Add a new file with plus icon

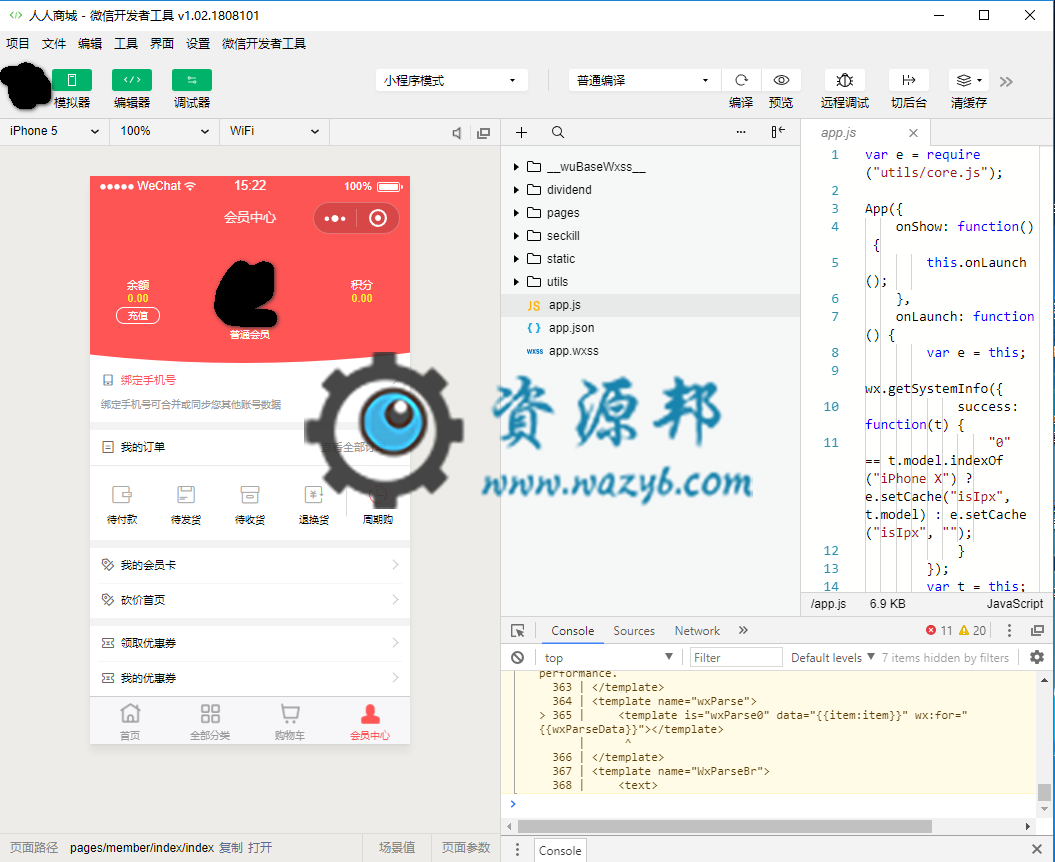tap(521, 133)
